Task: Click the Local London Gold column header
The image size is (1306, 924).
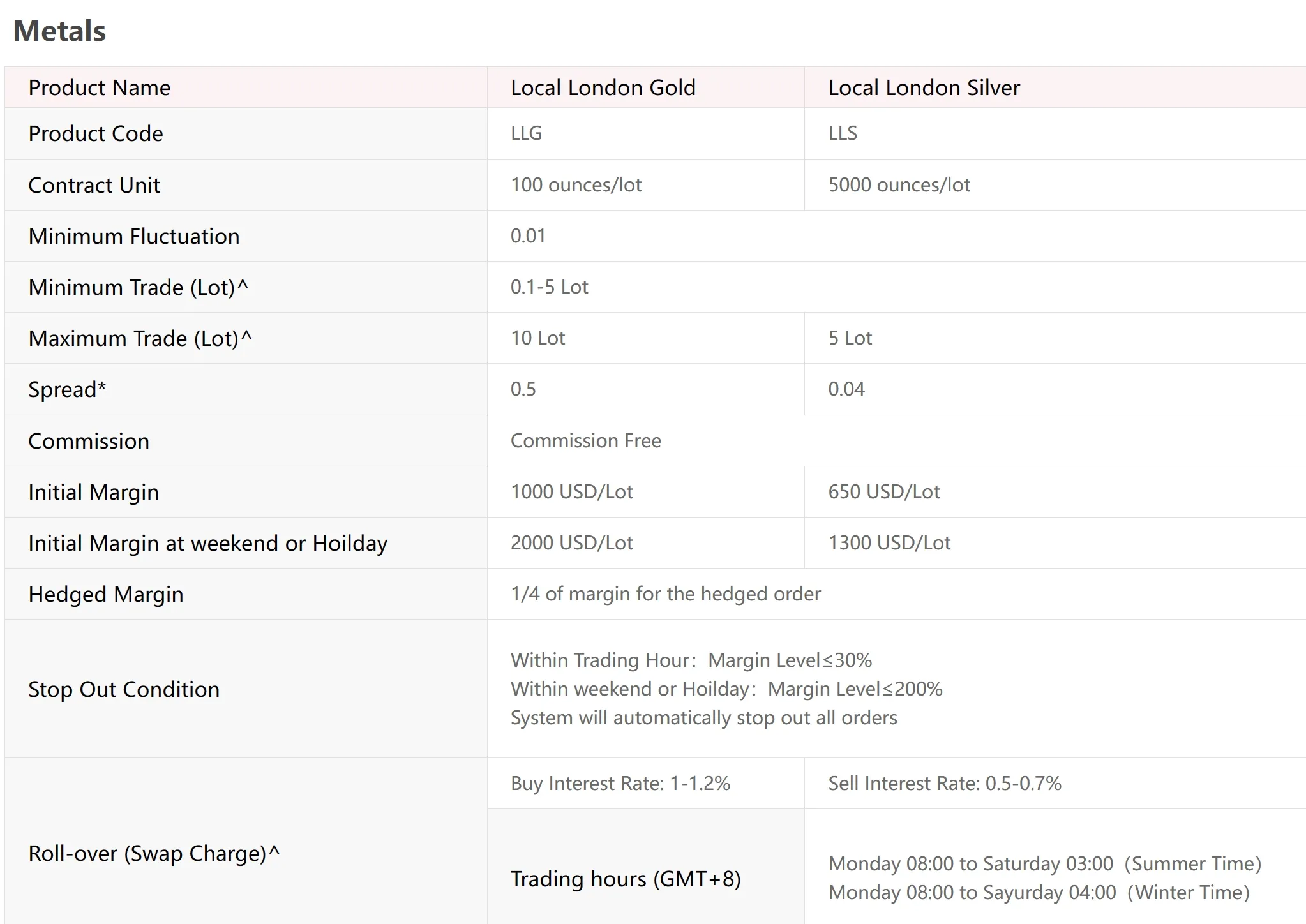Action: click(645, 87)
